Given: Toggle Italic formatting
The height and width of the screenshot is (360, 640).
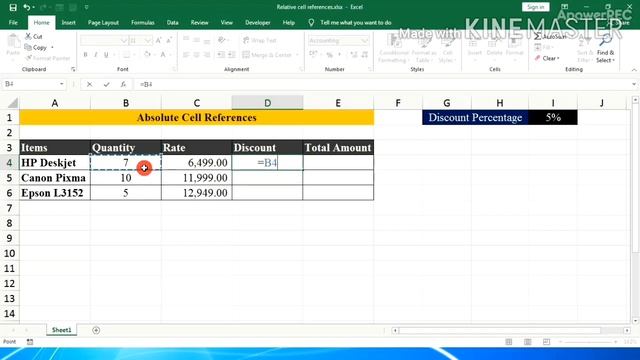Looking at the screenshot, I should (x=96, y=55).
